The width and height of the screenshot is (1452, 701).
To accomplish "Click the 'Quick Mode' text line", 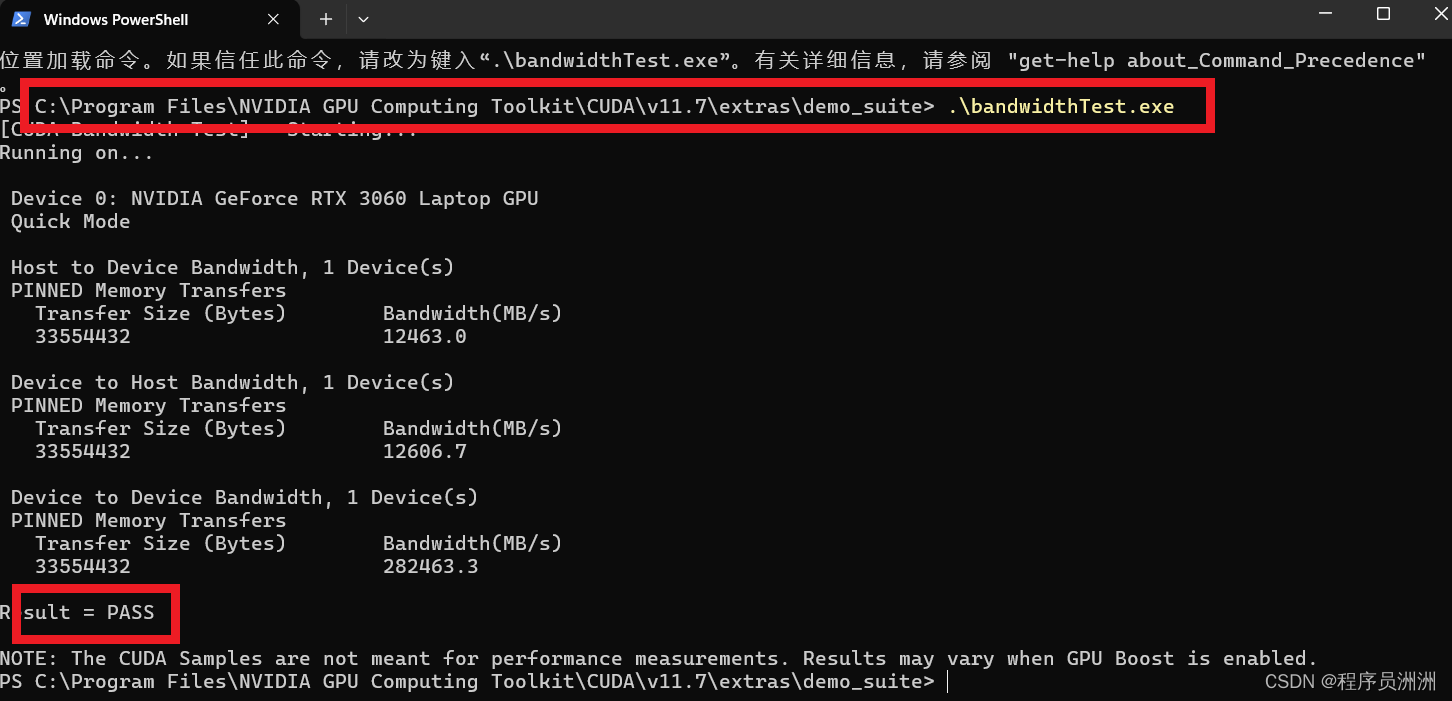I will tap(70, 221).
